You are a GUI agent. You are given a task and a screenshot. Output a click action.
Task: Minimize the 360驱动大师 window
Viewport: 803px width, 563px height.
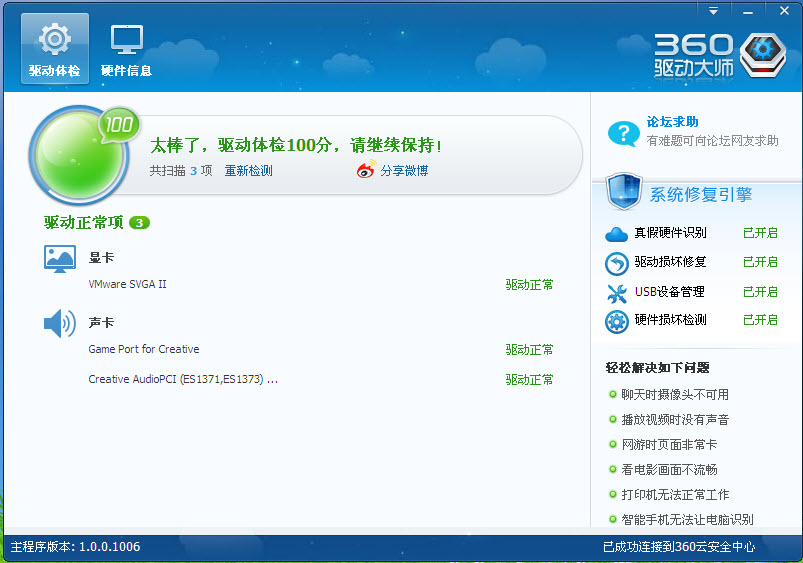[x=748, y=11]
